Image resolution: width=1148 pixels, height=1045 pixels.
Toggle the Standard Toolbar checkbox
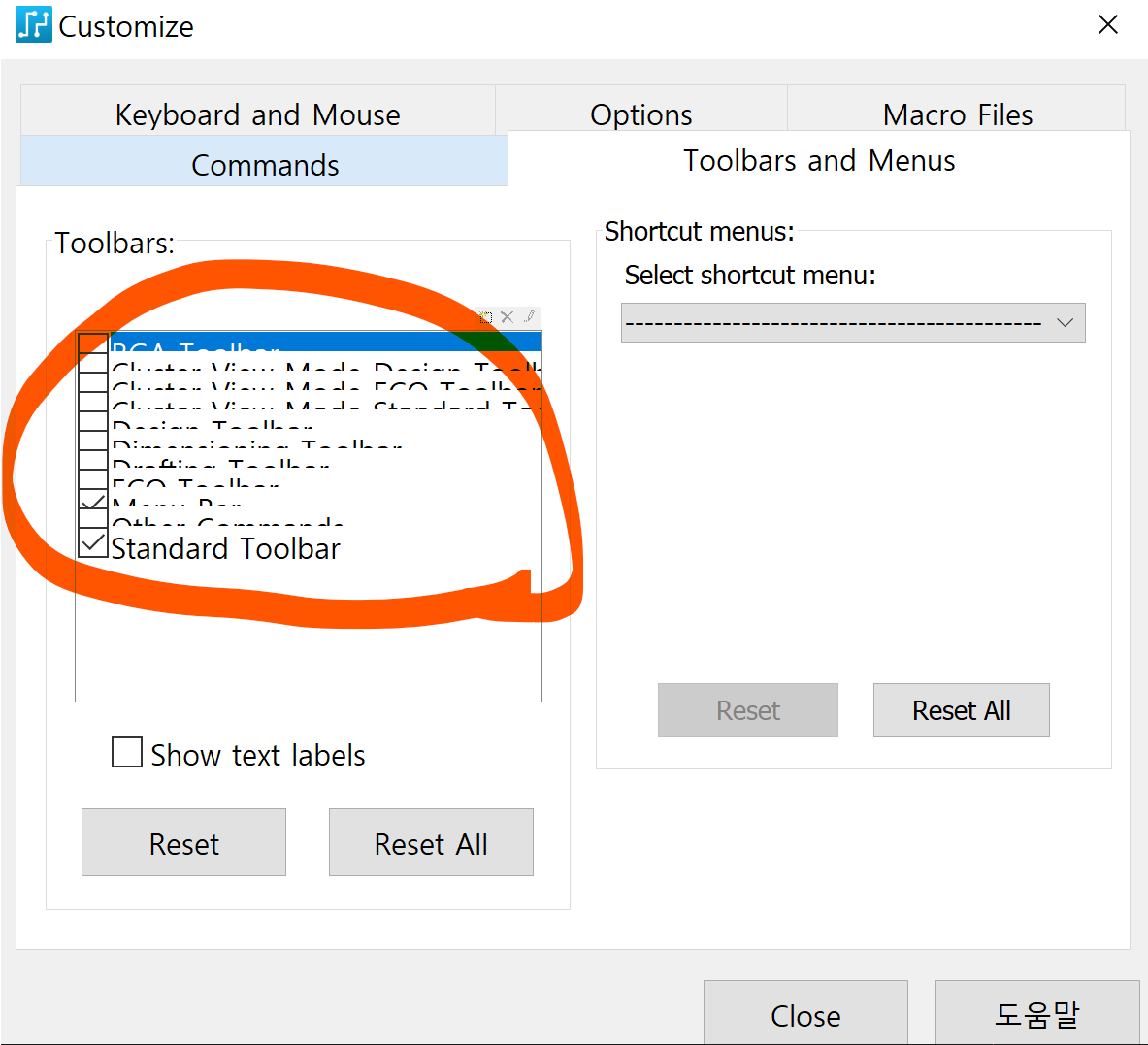(x=93, y=544)
